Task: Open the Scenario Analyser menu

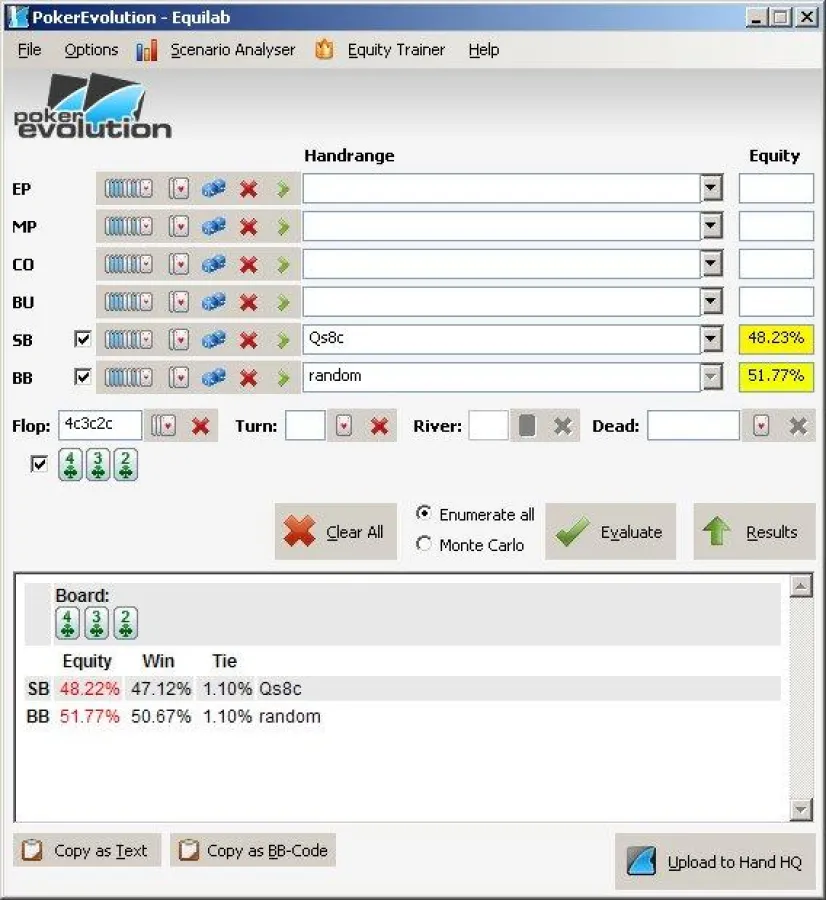Action: click(x=232, y=50)
